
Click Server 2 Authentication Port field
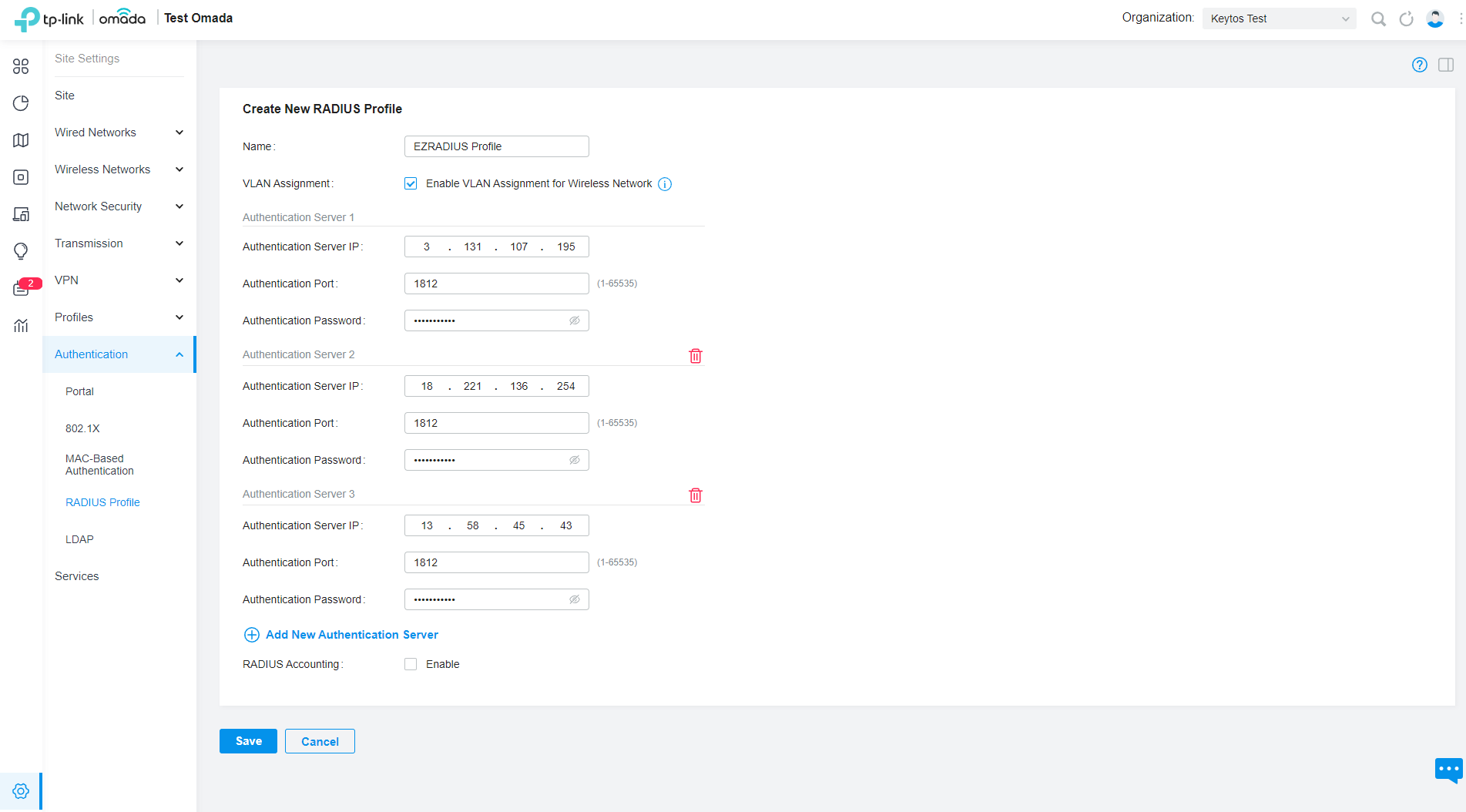coord(497,423)
